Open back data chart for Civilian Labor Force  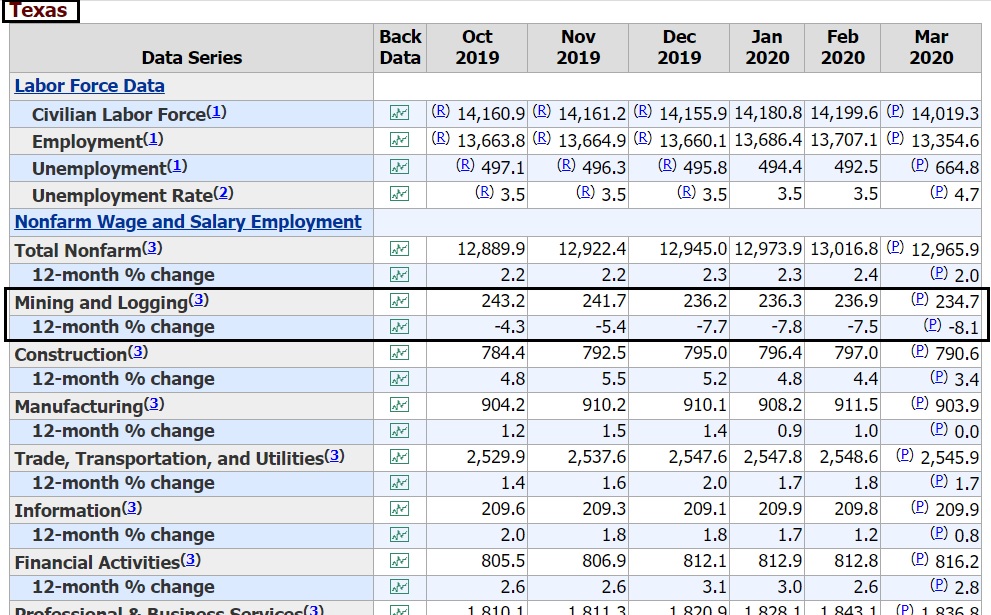400,114
